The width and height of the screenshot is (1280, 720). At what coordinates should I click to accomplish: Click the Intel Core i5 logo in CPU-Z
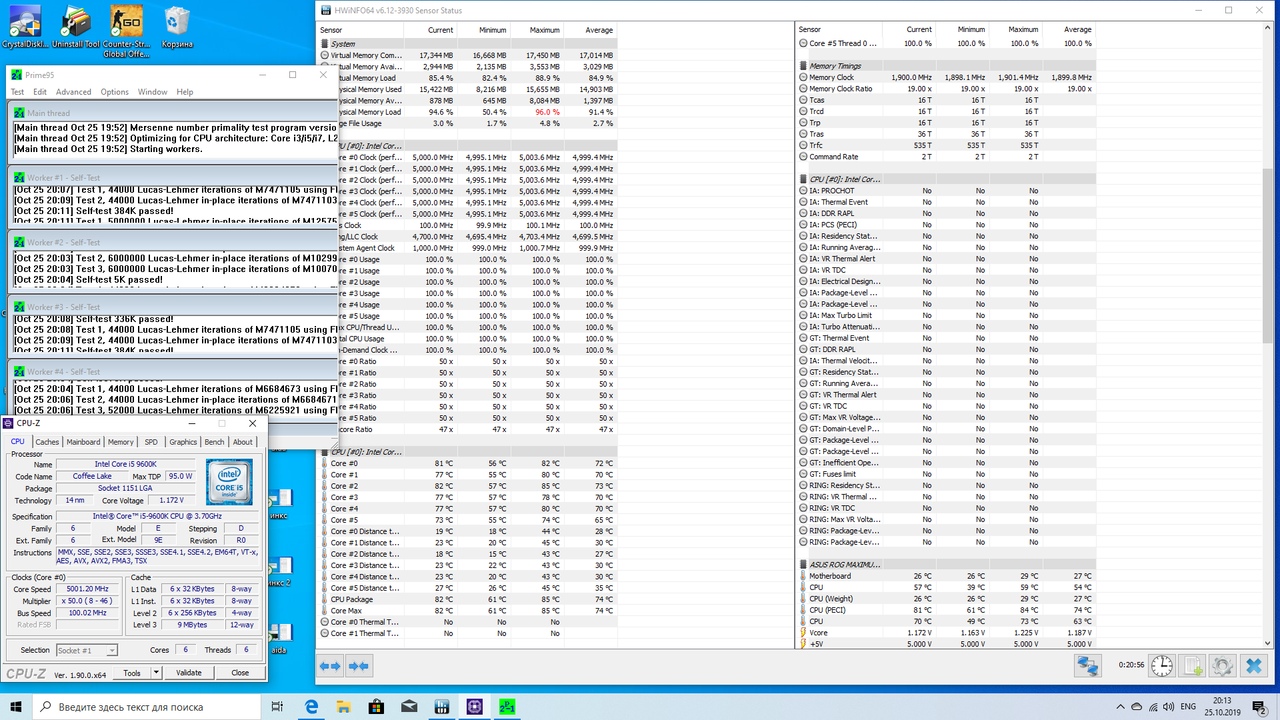[230, 481]
